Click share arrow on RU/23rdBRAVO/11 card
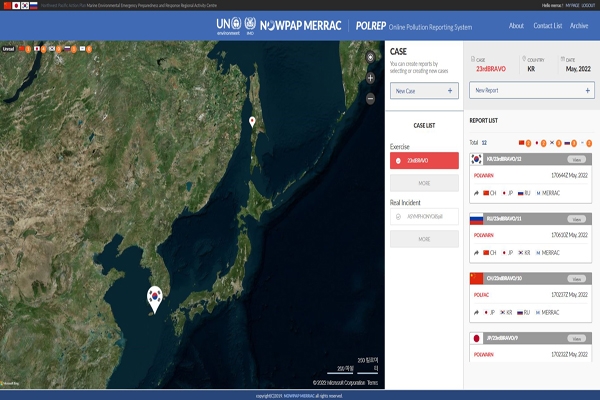 pyautogui.click(x=476, y=253)
